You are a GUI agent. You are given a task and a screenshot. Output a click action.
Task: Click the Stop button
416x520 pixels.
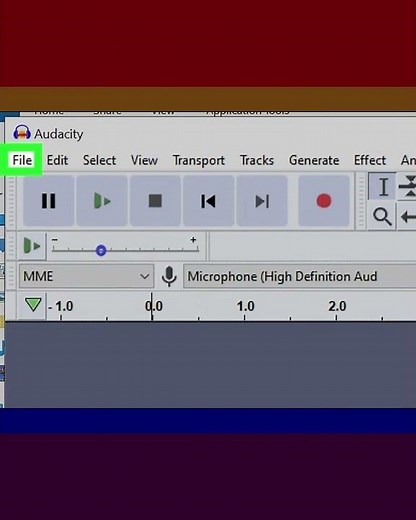155,201
